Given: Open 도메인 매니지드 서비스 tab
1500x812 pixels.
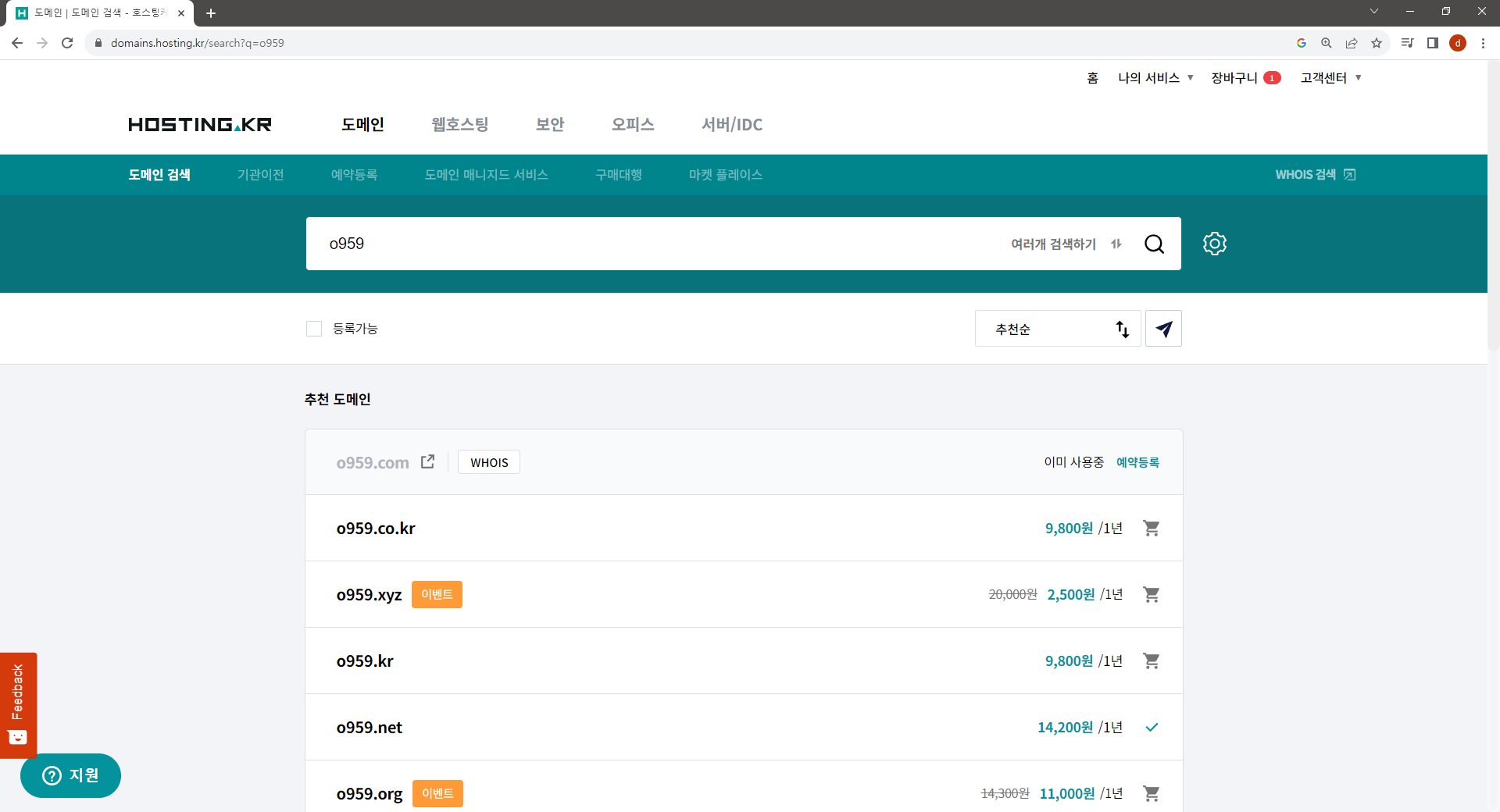Looking at the screenshot, I should pyautogui.click(x=487, y=175).
